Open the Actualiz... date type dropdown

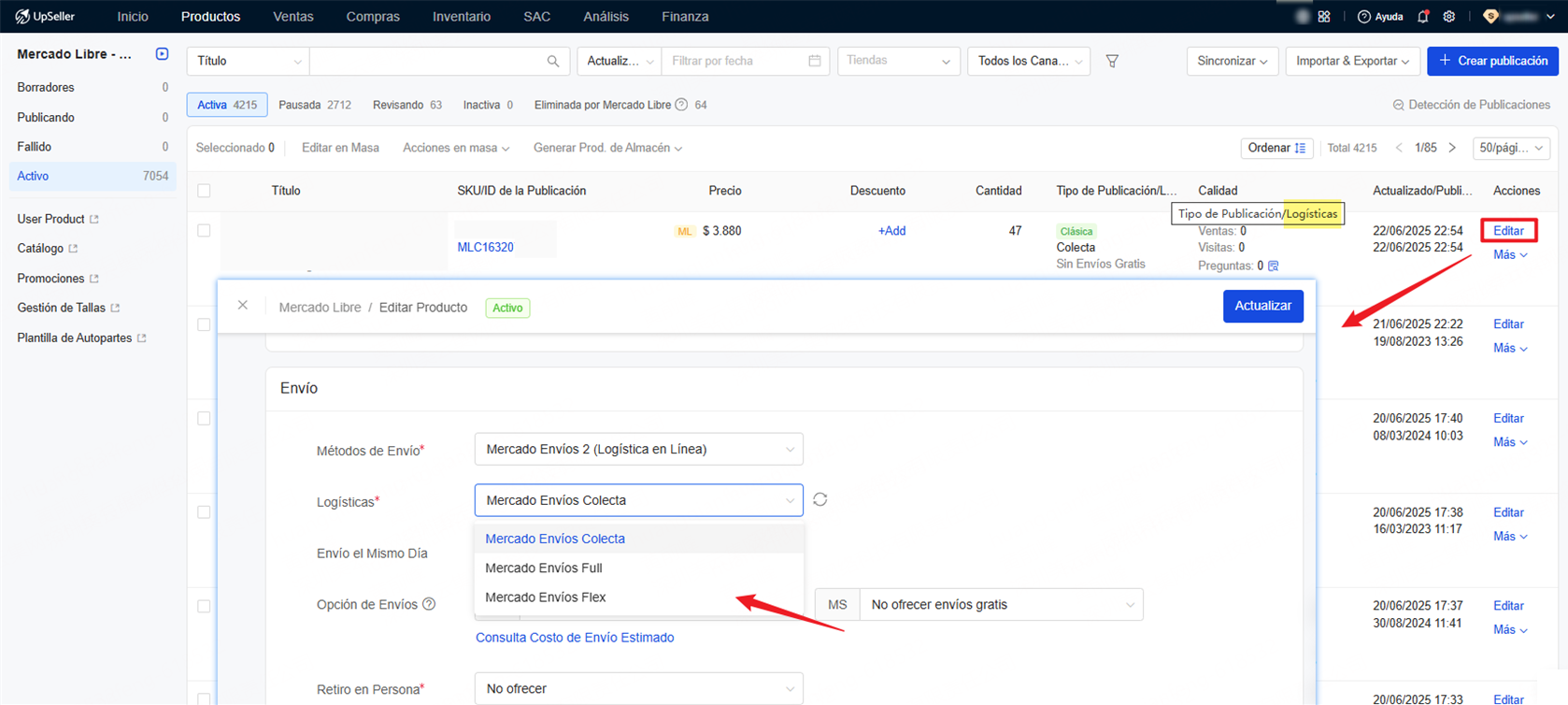(620, 61)
